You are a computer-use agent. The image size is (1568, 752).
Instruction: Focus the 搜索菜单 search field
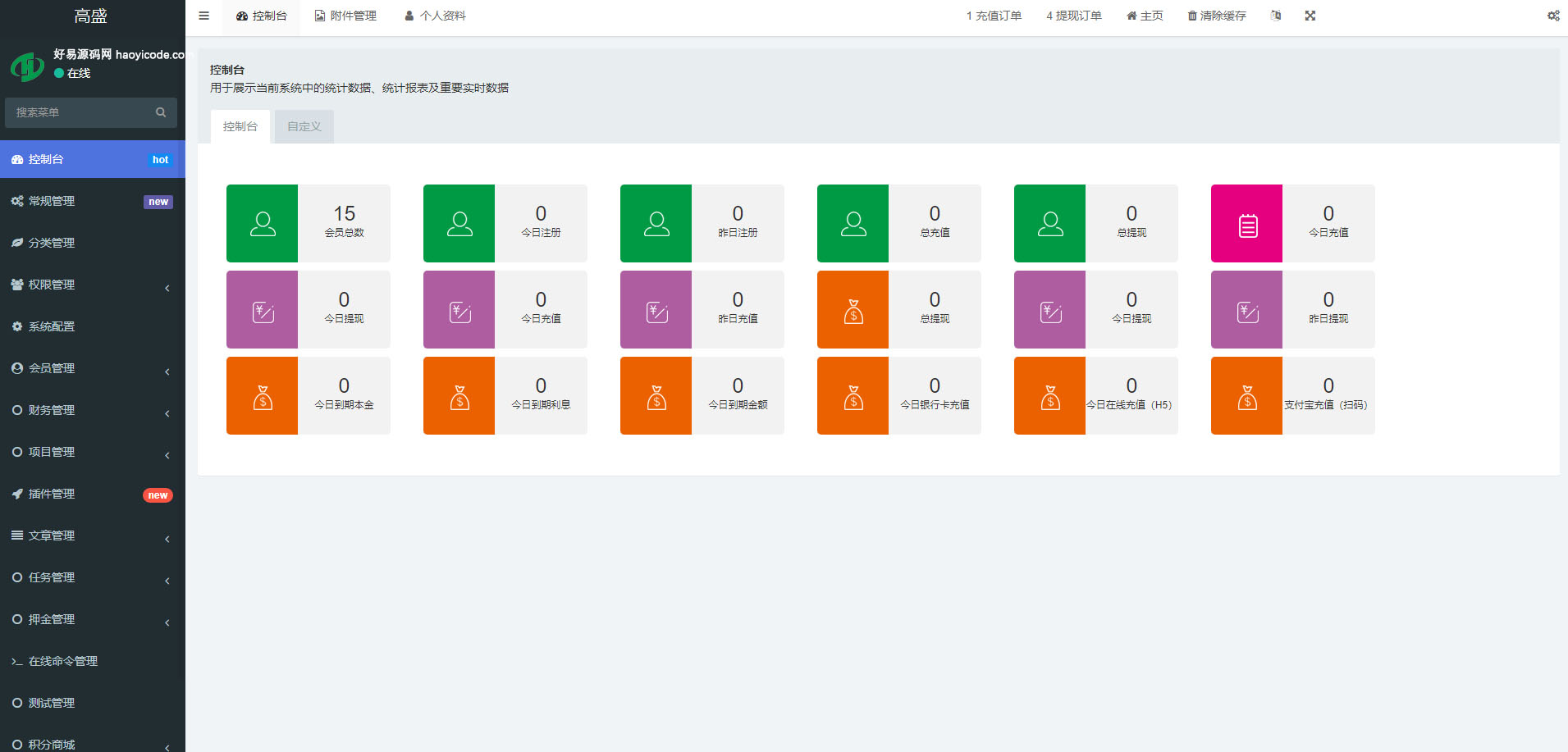[80, 112]
